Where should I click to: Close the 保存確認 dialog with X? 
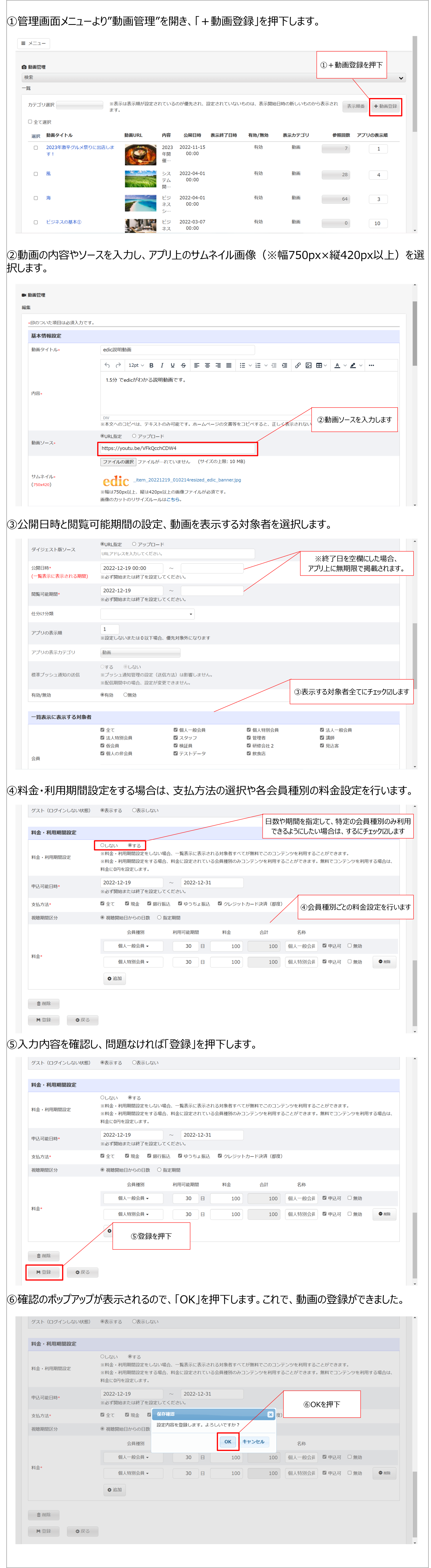(270, 1415)
